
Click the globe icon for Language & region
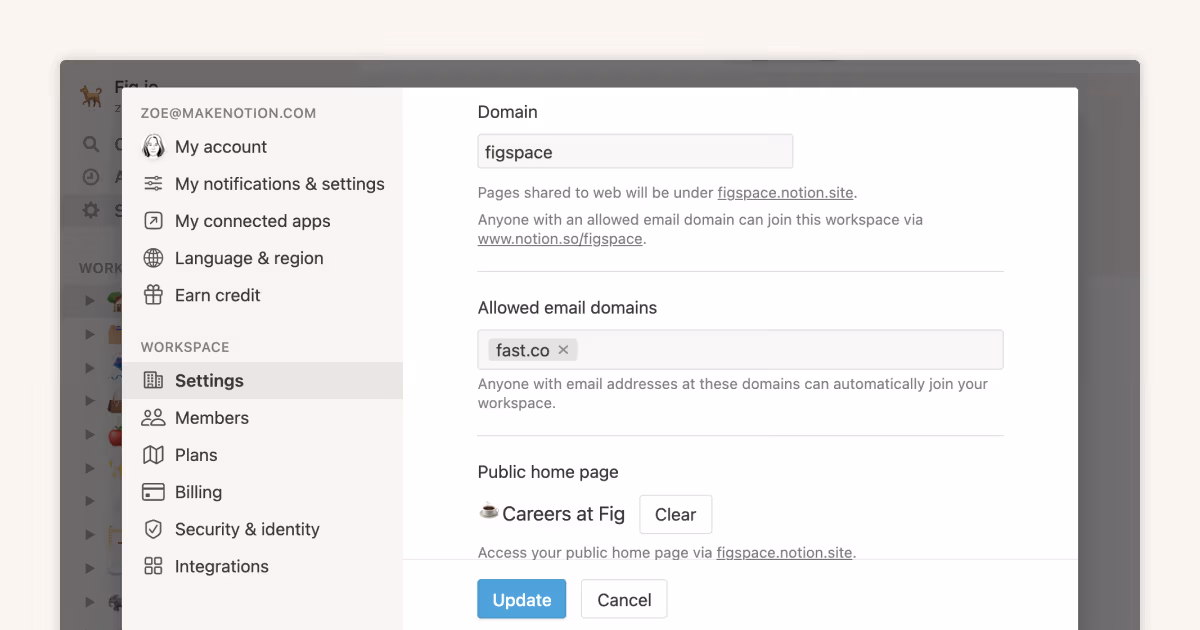coord(154,257)
